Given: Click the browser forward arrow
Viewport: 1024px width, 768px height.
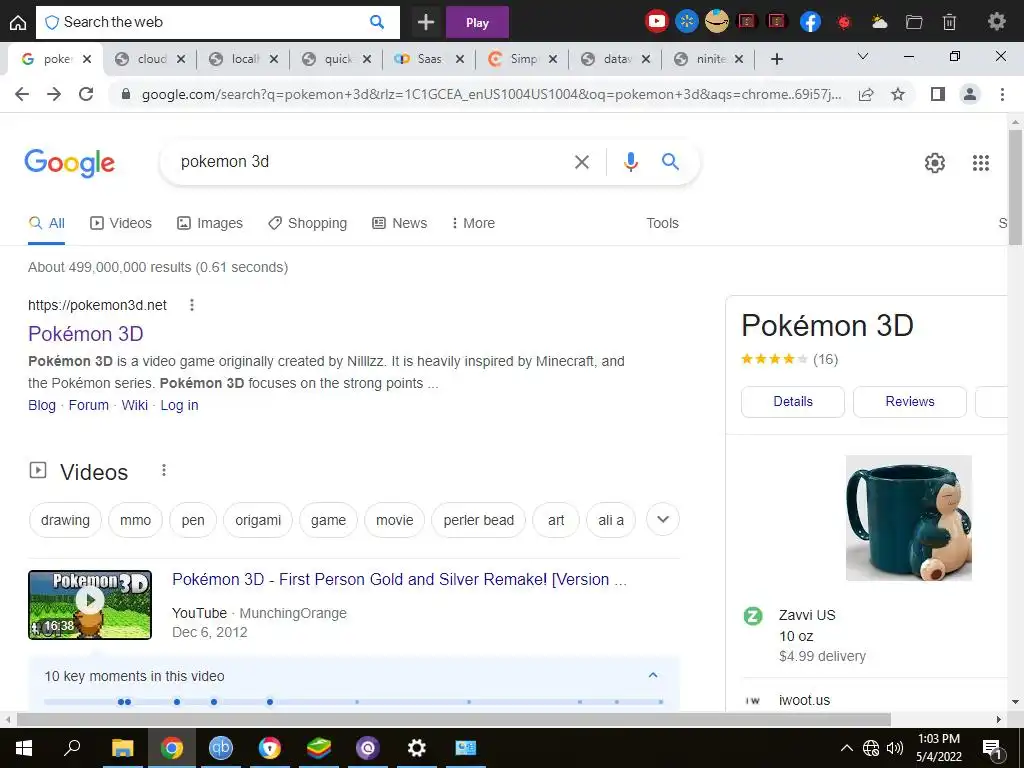Looking at the screenshot, I should coord(54,94).
